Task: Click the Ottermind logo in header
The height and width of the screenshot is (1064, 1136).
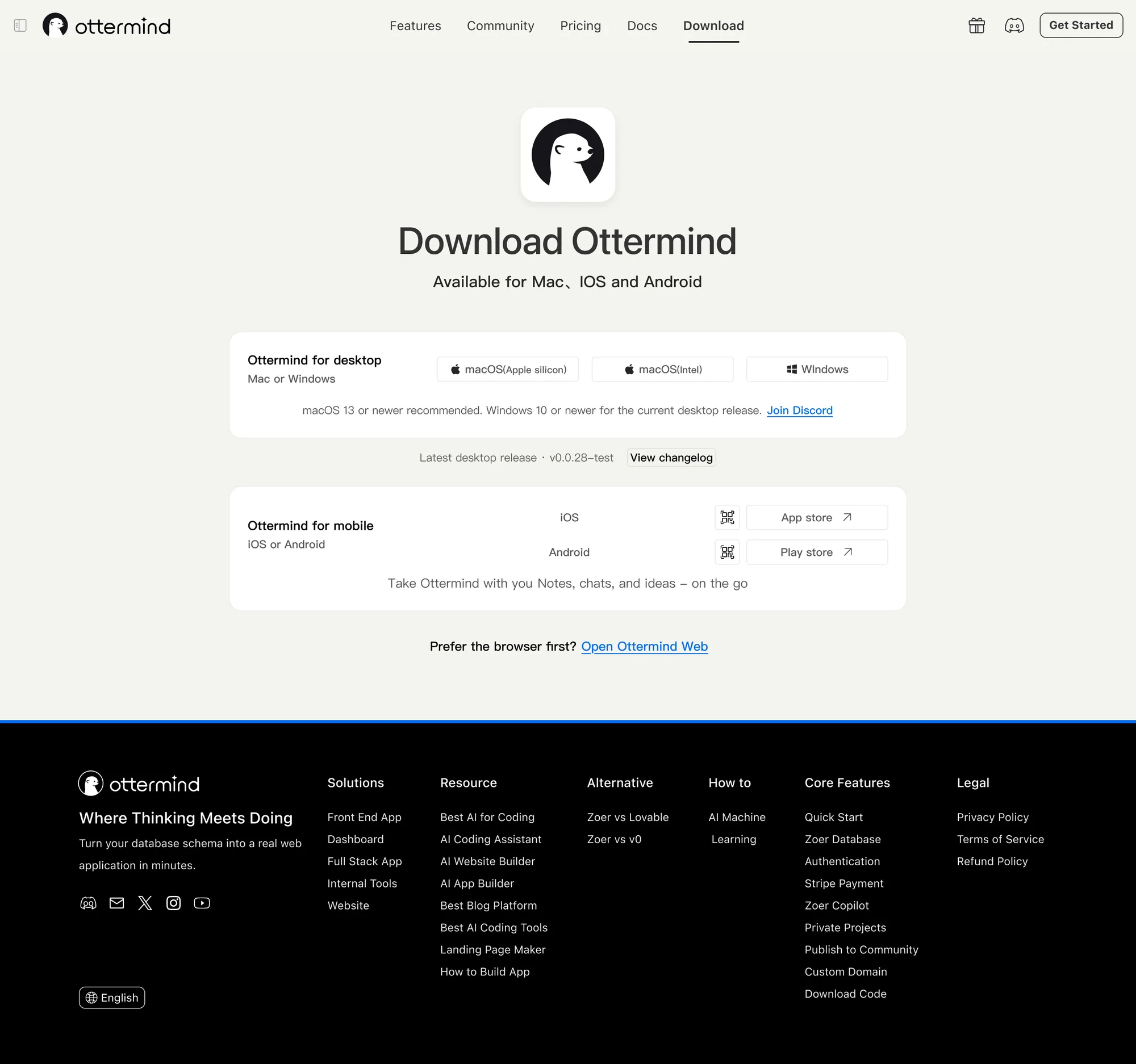Action: click(x=106, y=26)
